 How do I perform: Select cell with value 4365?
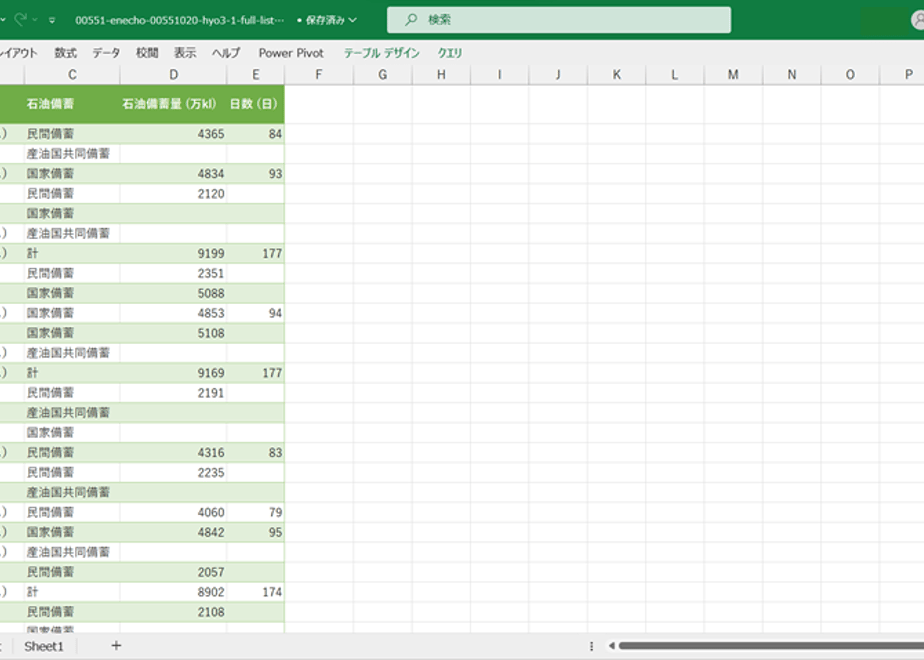tap(173, 134)
